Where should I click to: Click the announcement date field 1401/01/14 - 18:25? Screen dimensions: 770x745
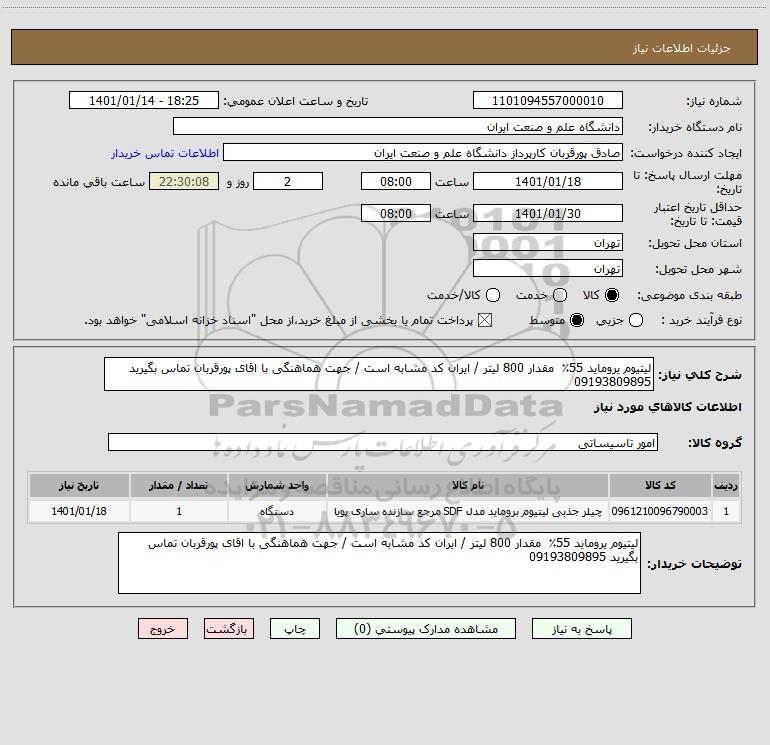144,100
